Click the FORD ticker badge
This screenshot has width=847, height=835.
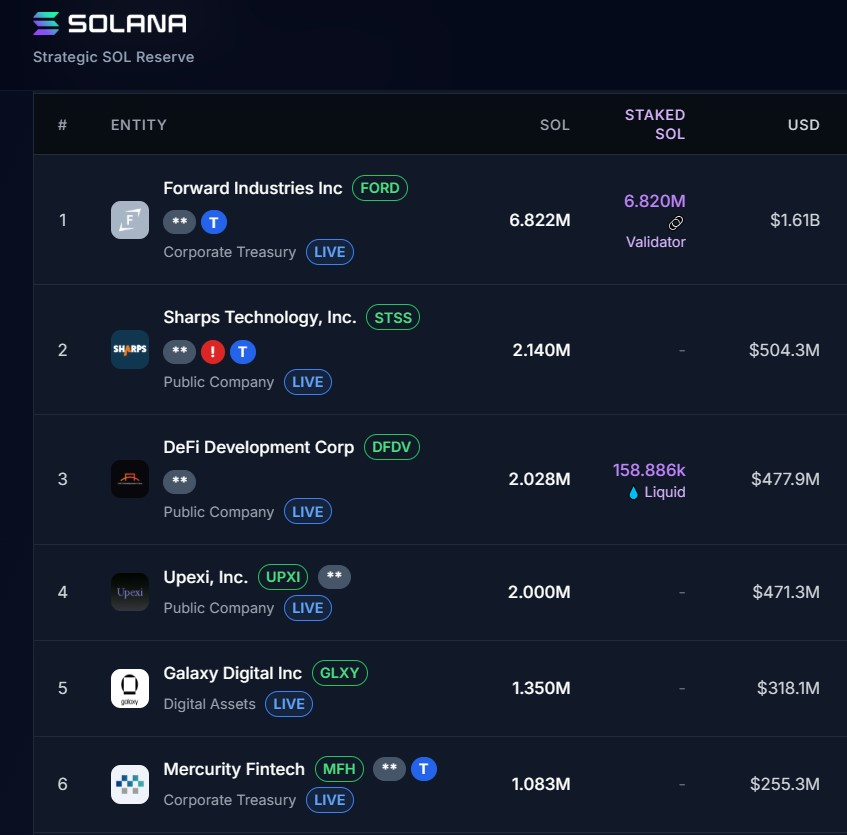(380, 188)
